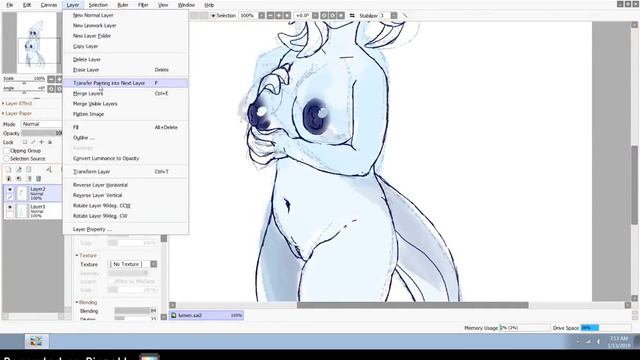Toggle visibility eye of Layer2

click(10, 189)
